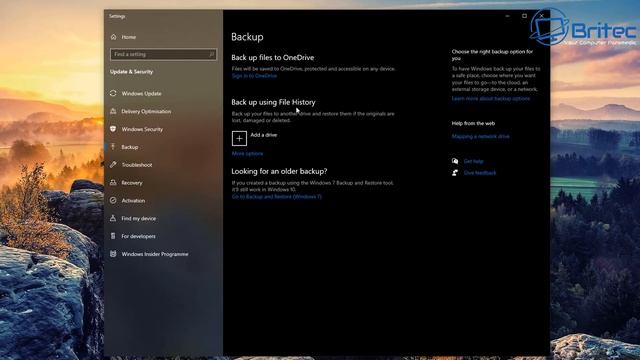Viewport: 640px width, 360px height.
Task: Click the Back up files to OneDrive heading
Action: point(273,58)
